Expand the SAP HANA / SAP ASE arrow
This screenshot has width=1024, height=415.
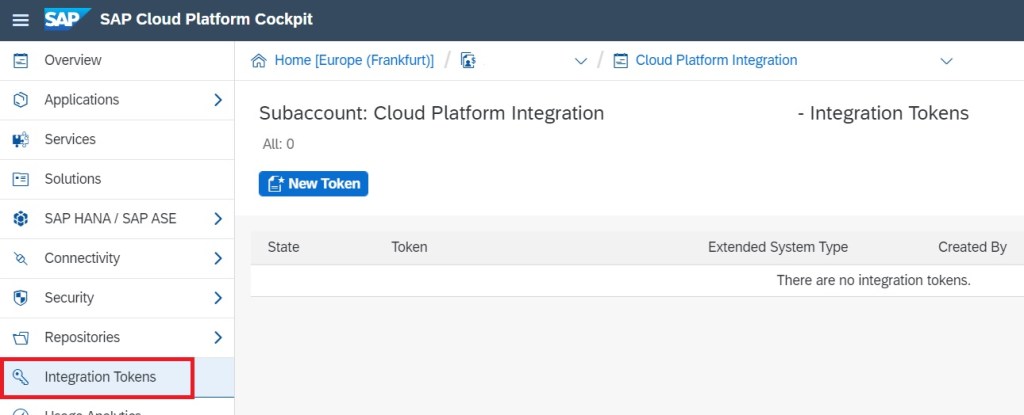point(218,218)
